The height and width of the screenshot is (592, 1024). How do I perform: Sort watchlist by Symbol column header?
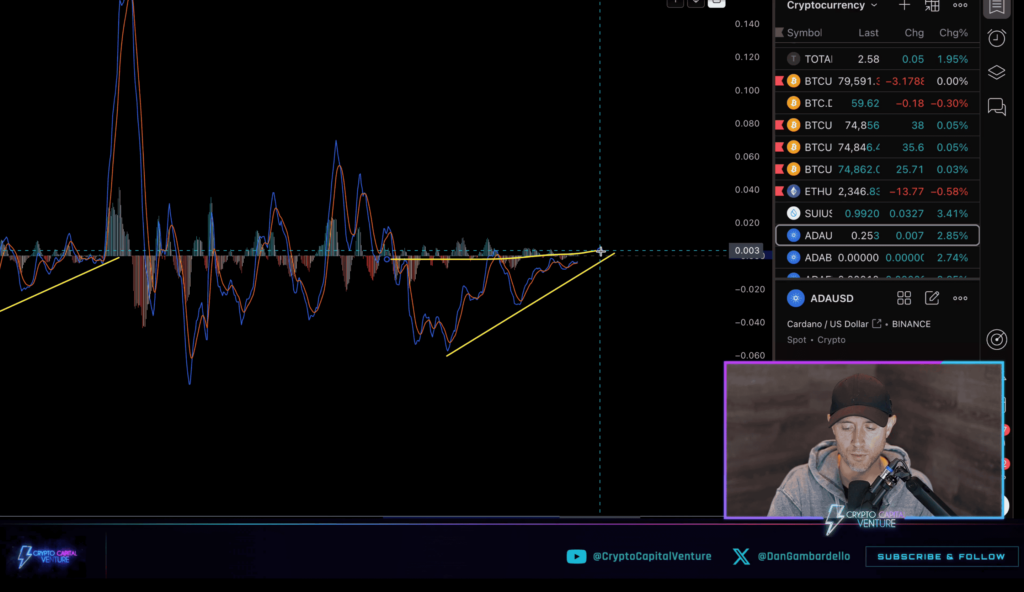(804, 33)
